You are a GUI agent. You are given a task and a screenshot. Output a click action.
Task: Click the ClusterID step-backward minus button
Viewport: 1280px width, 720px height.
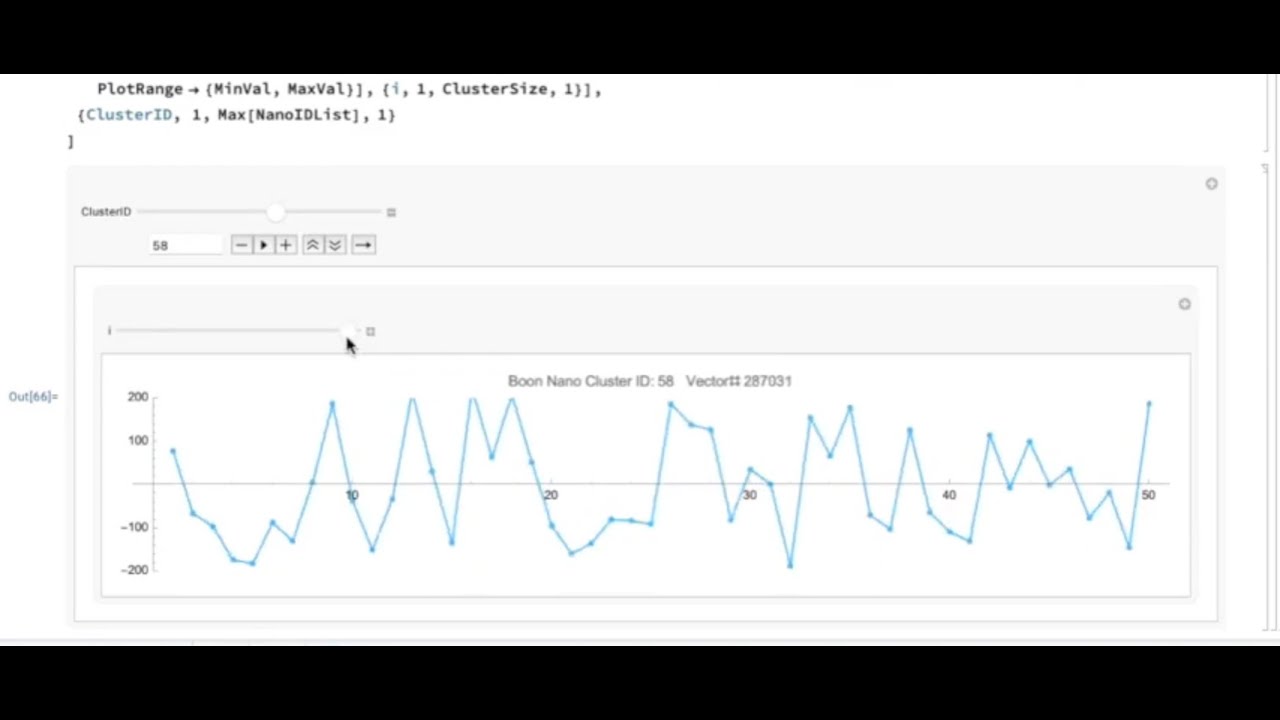point(241,245)
